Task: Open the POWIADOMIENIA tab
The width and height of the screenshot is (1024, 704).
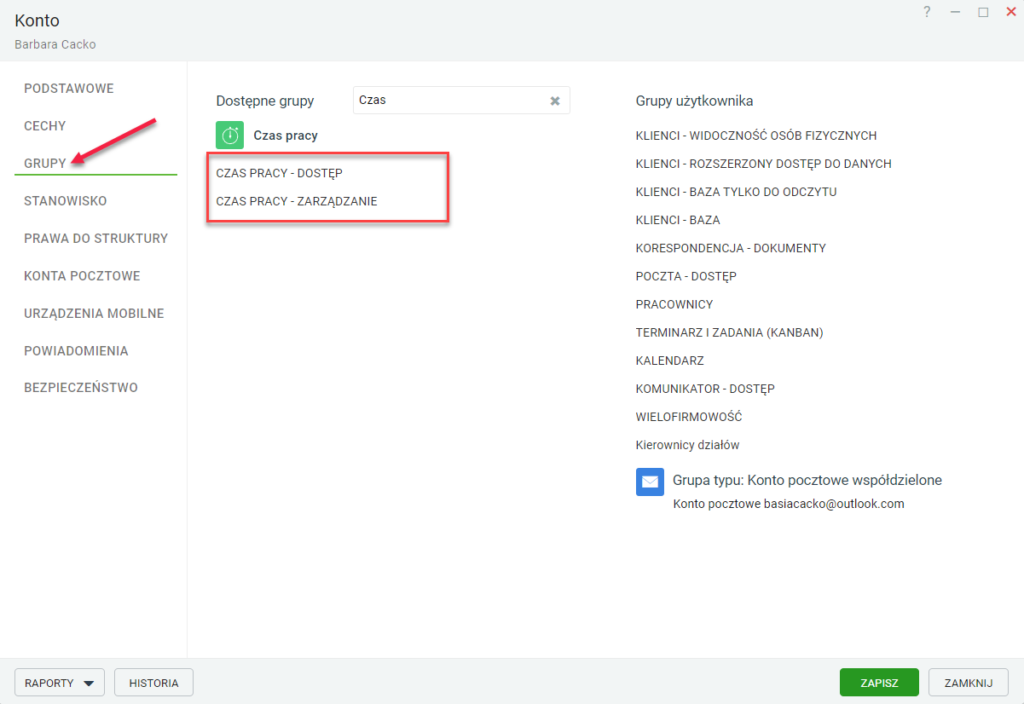Action: point(76,351)
